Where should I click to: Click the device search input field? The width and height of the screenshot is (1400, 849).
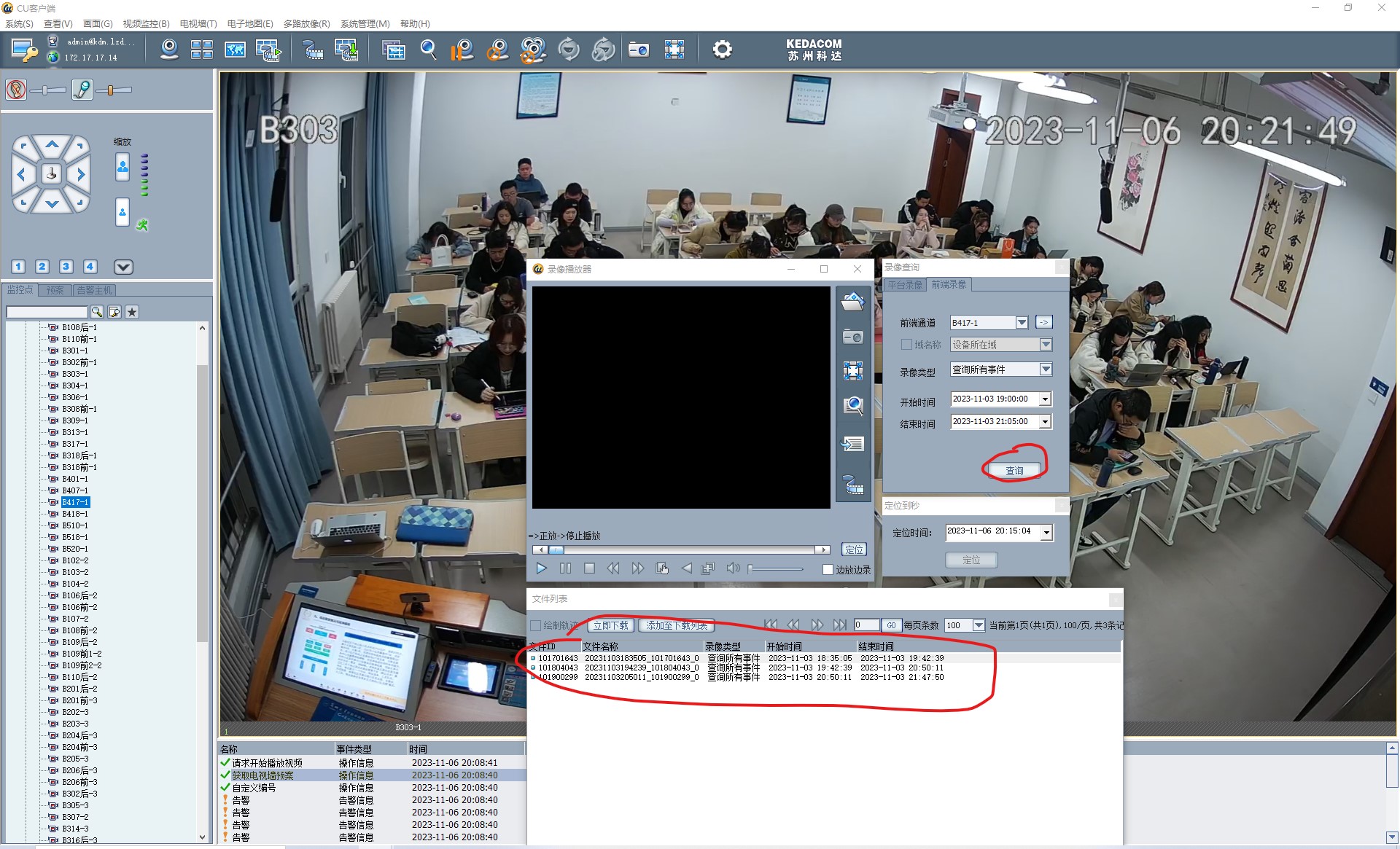click(x=47, y=312)
